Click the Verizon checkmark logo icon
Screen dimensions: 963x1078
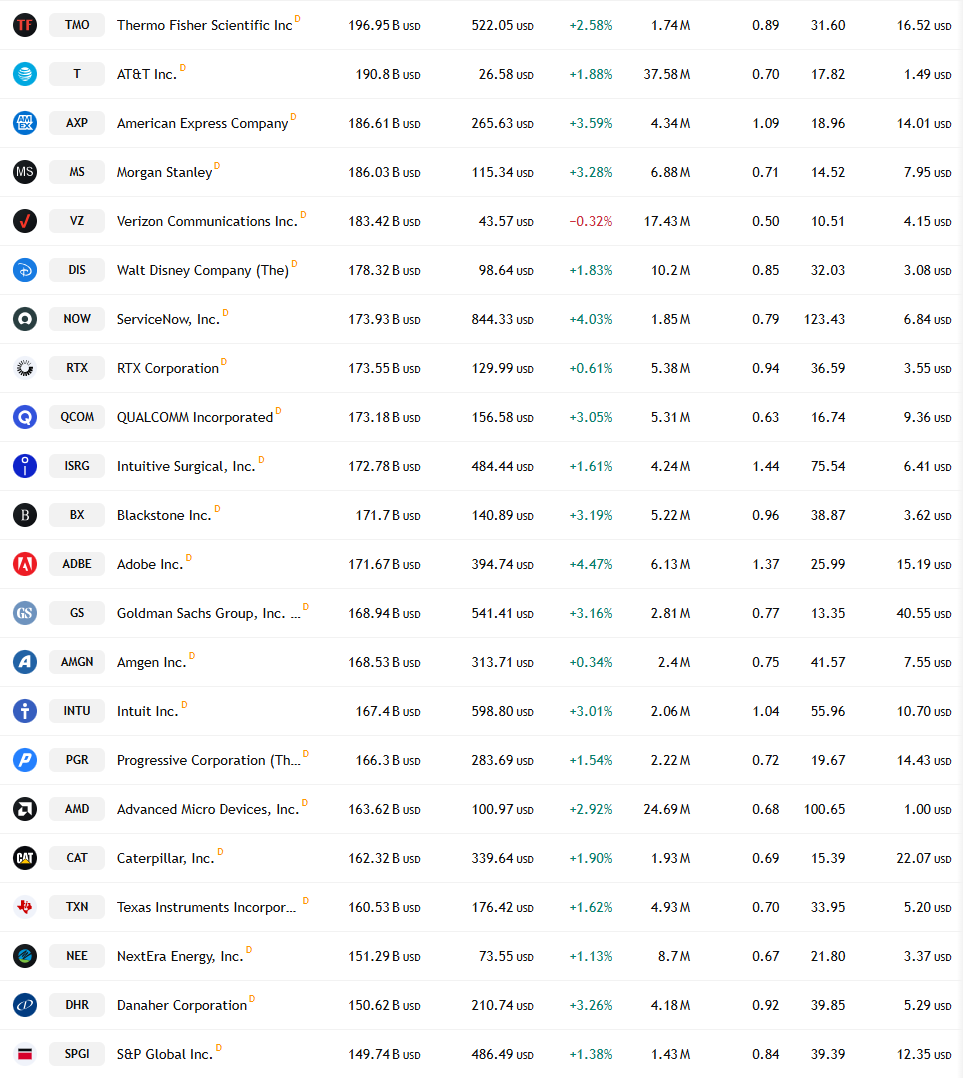coord(25,221)
